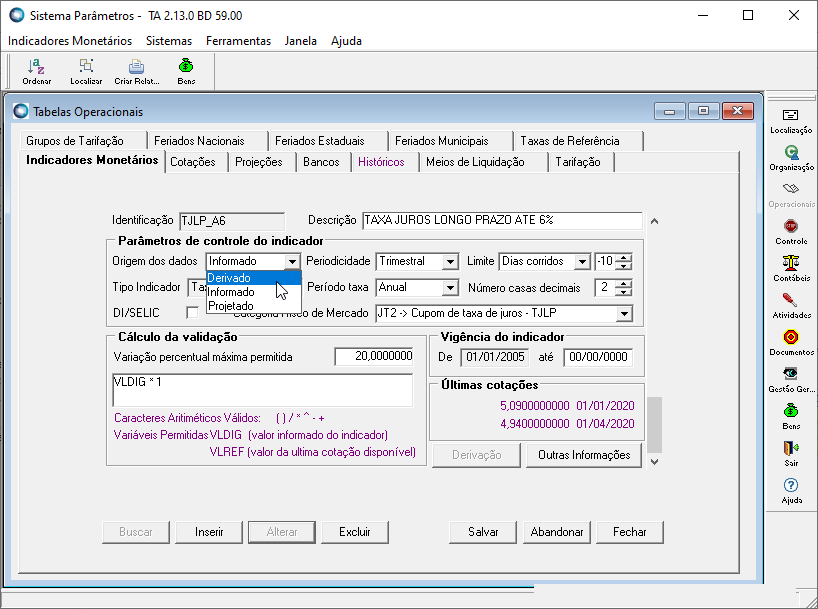Image resolution: width=818 pixels, height=609 pixels.
Task: Expand the Período taxa Anual dropdown
Action: pyautogui.click(x=450, y=287)
